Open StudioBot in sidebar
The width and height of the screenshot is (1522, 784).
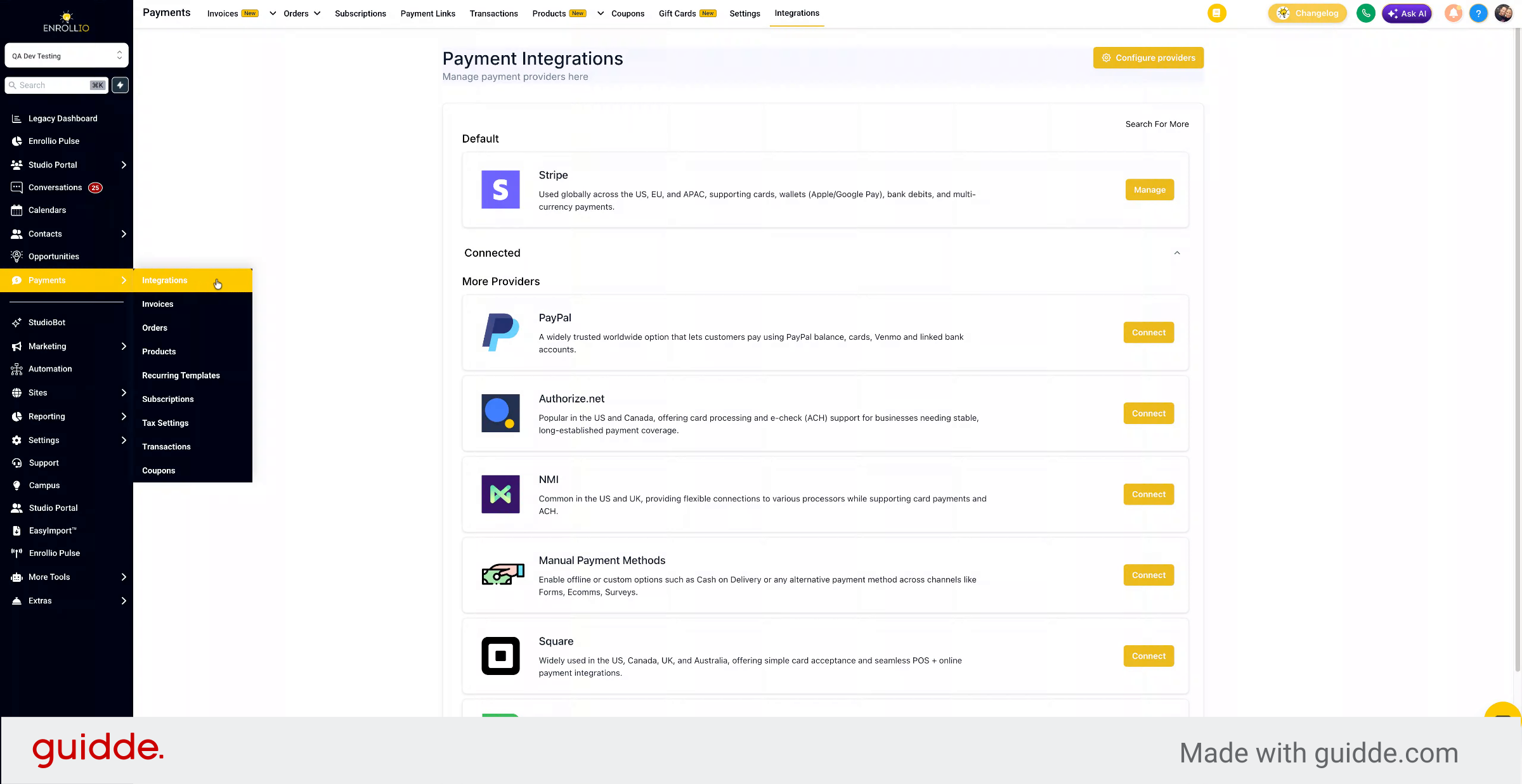point(47,323)
